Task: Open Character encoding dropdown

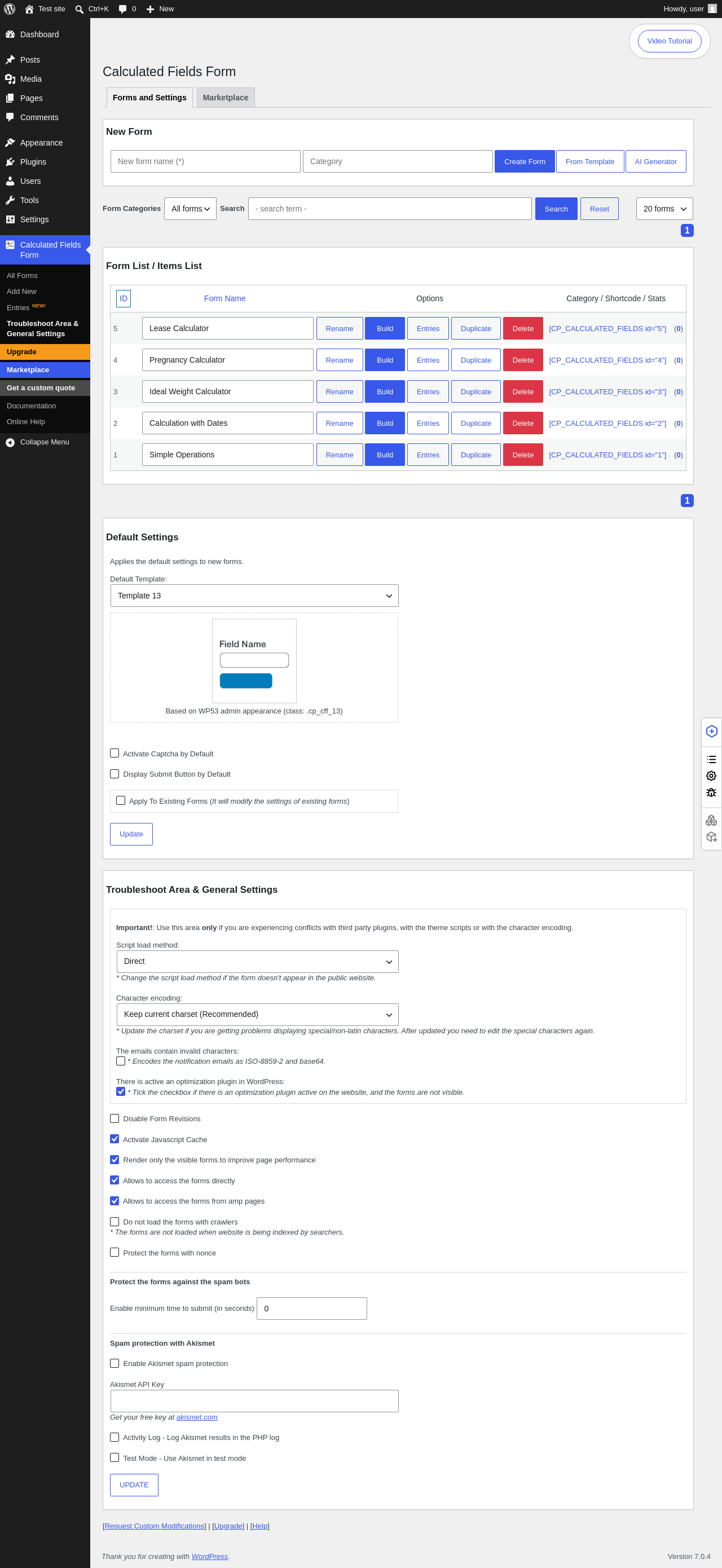Action: click(258, 1015)
